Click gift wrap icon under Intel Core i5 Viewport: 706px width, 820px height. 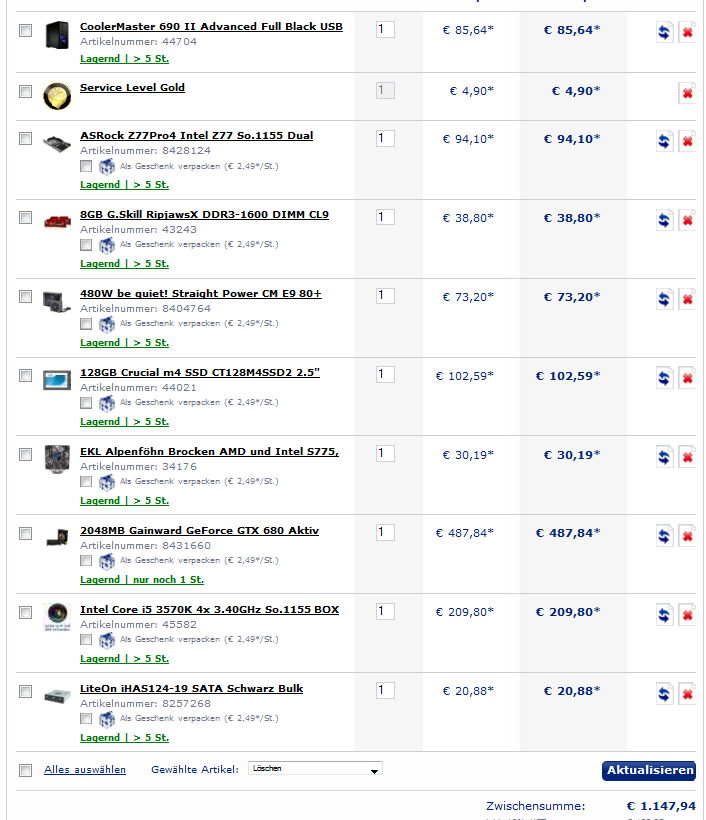point(107,640)
